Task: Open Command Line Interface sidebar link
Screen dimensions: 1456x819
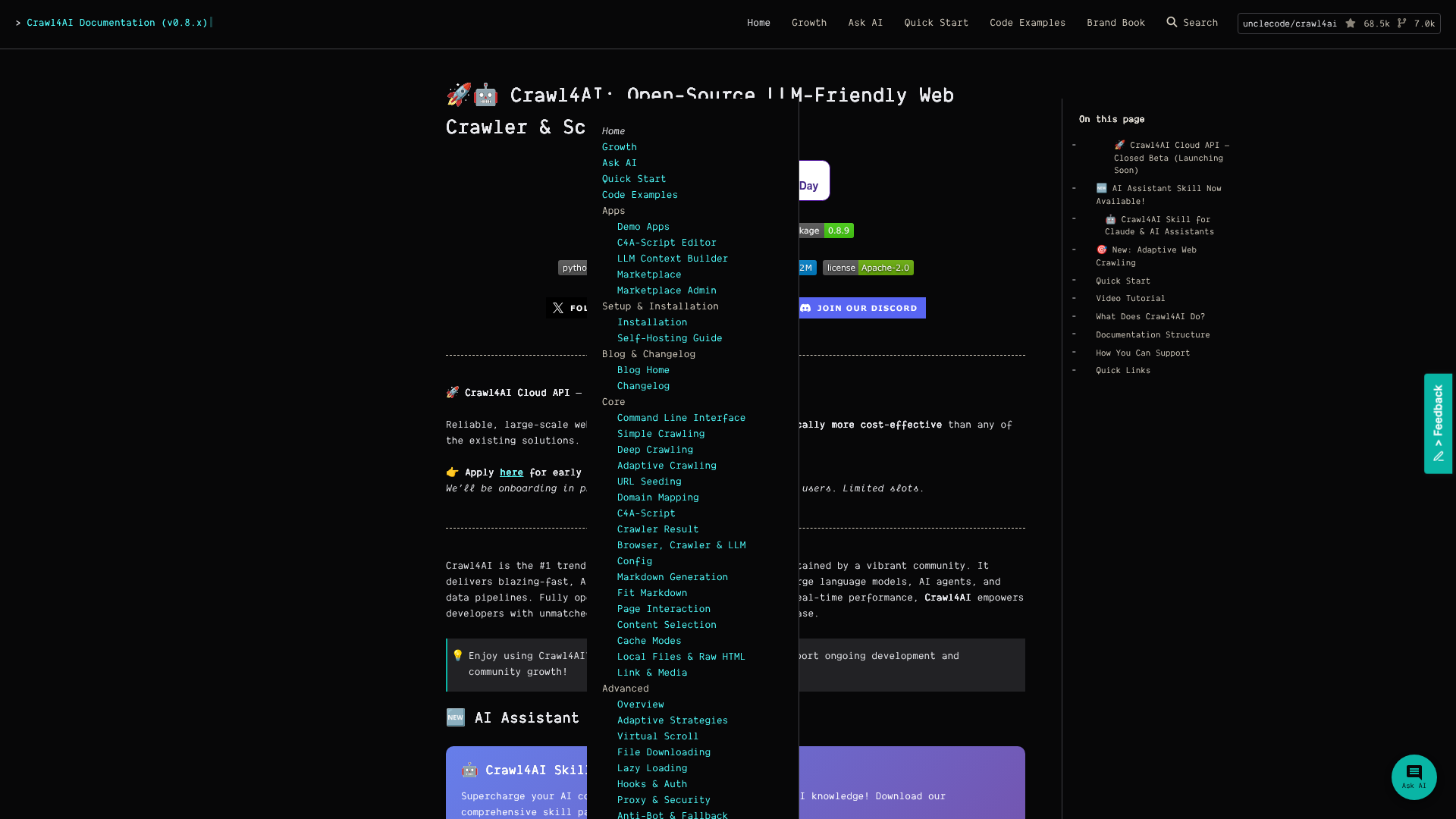Action: [x=681, y=418]
